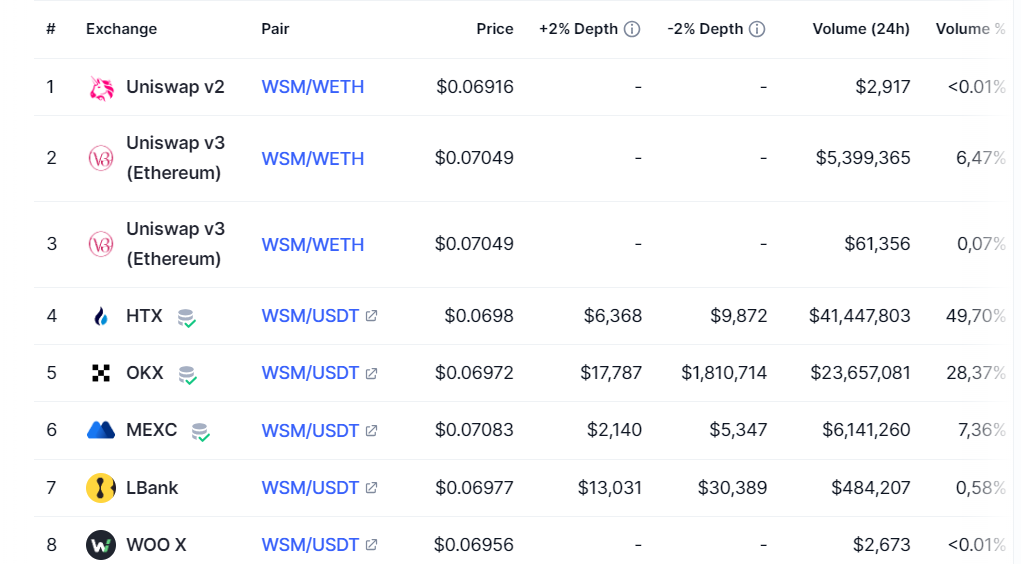
Task: Open the LBank WSM/USDT pair link
Action: [310, 488]
